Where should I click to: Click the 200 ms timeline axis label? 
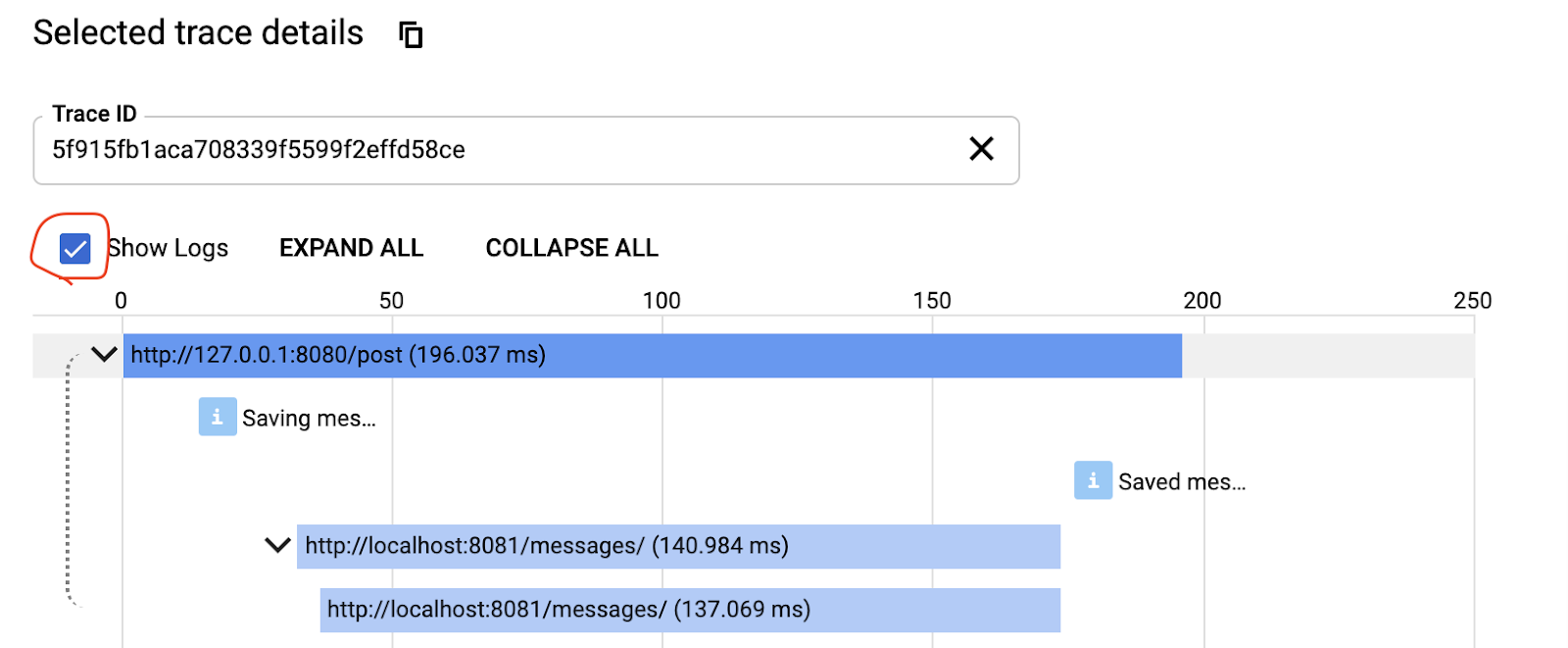(1202, 301)
